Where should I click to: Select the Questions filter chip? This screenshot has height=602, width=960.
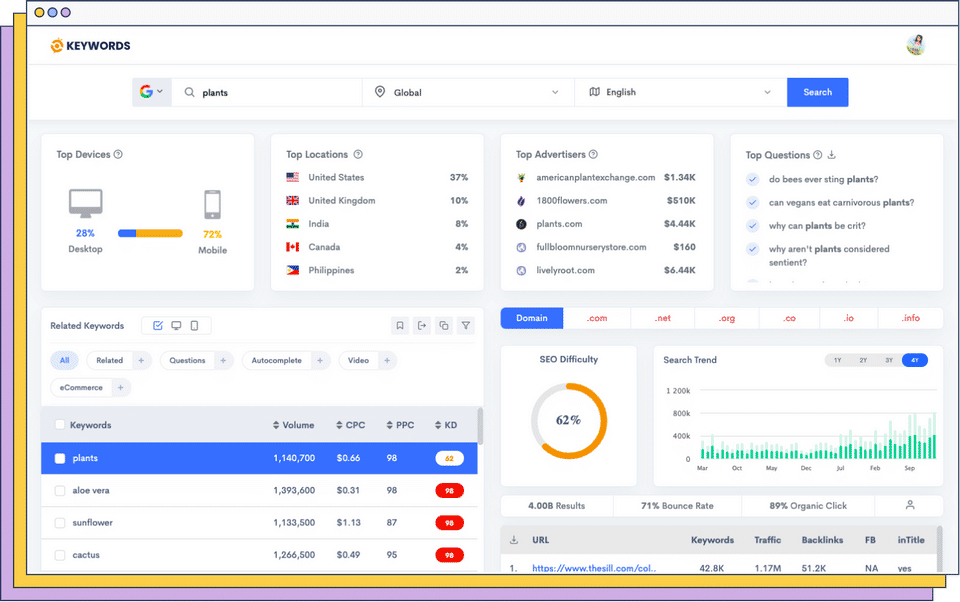tap(187, 361)
